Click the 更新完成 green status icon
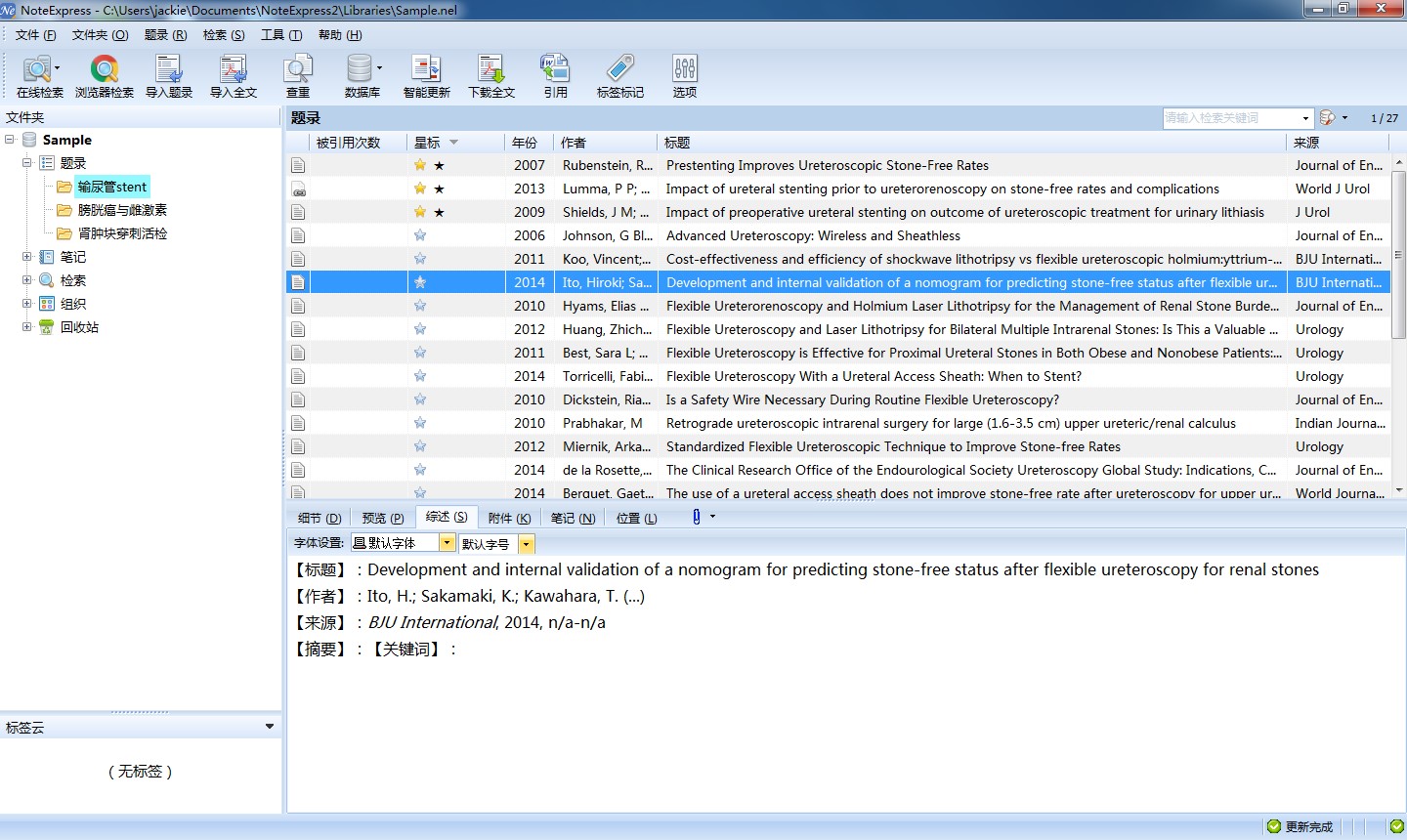Screen dimensions: 1407x840 (1274, 826)
